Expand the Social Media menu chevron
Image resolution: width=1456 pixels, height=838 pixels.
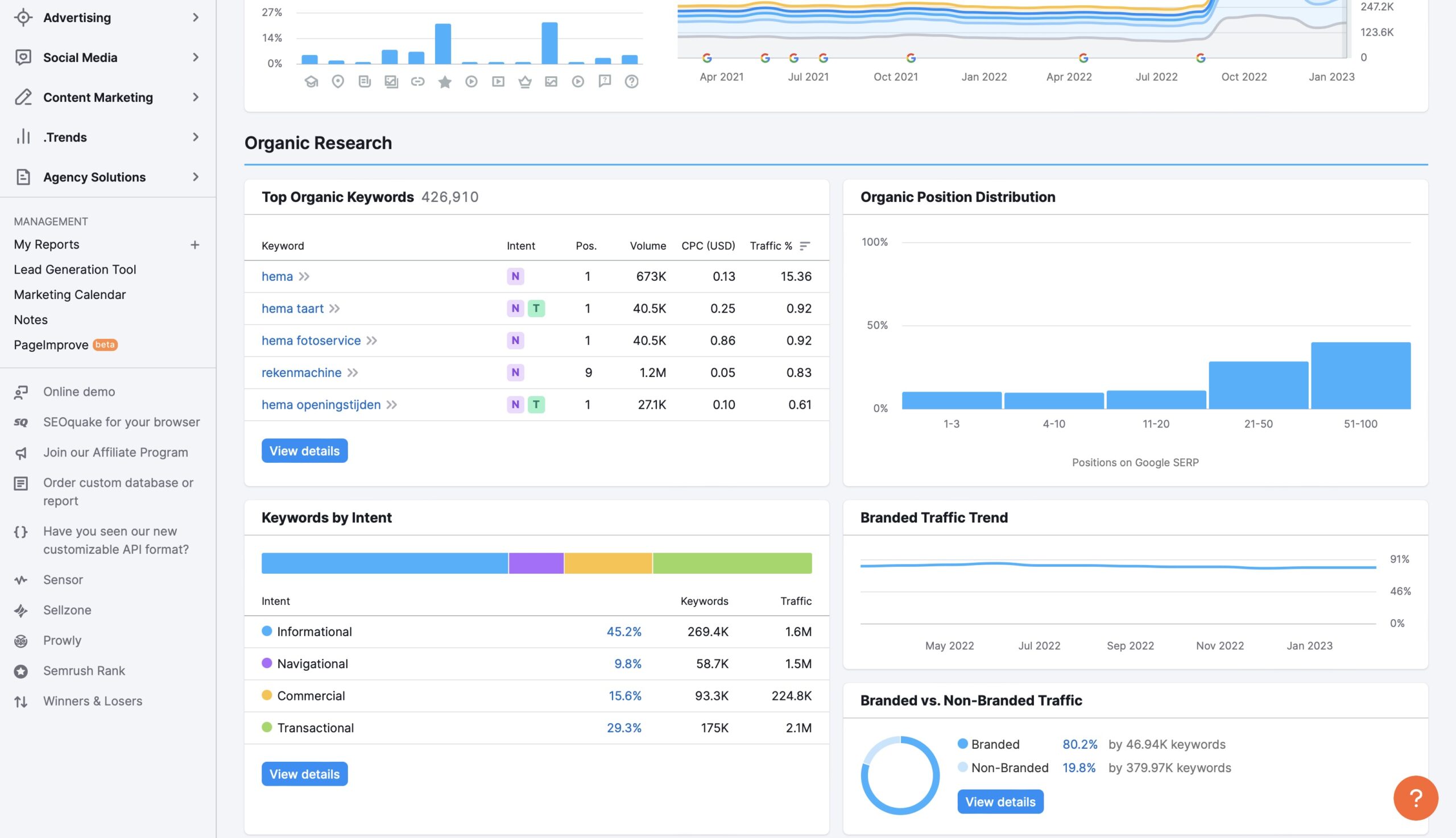coord(196,57)
